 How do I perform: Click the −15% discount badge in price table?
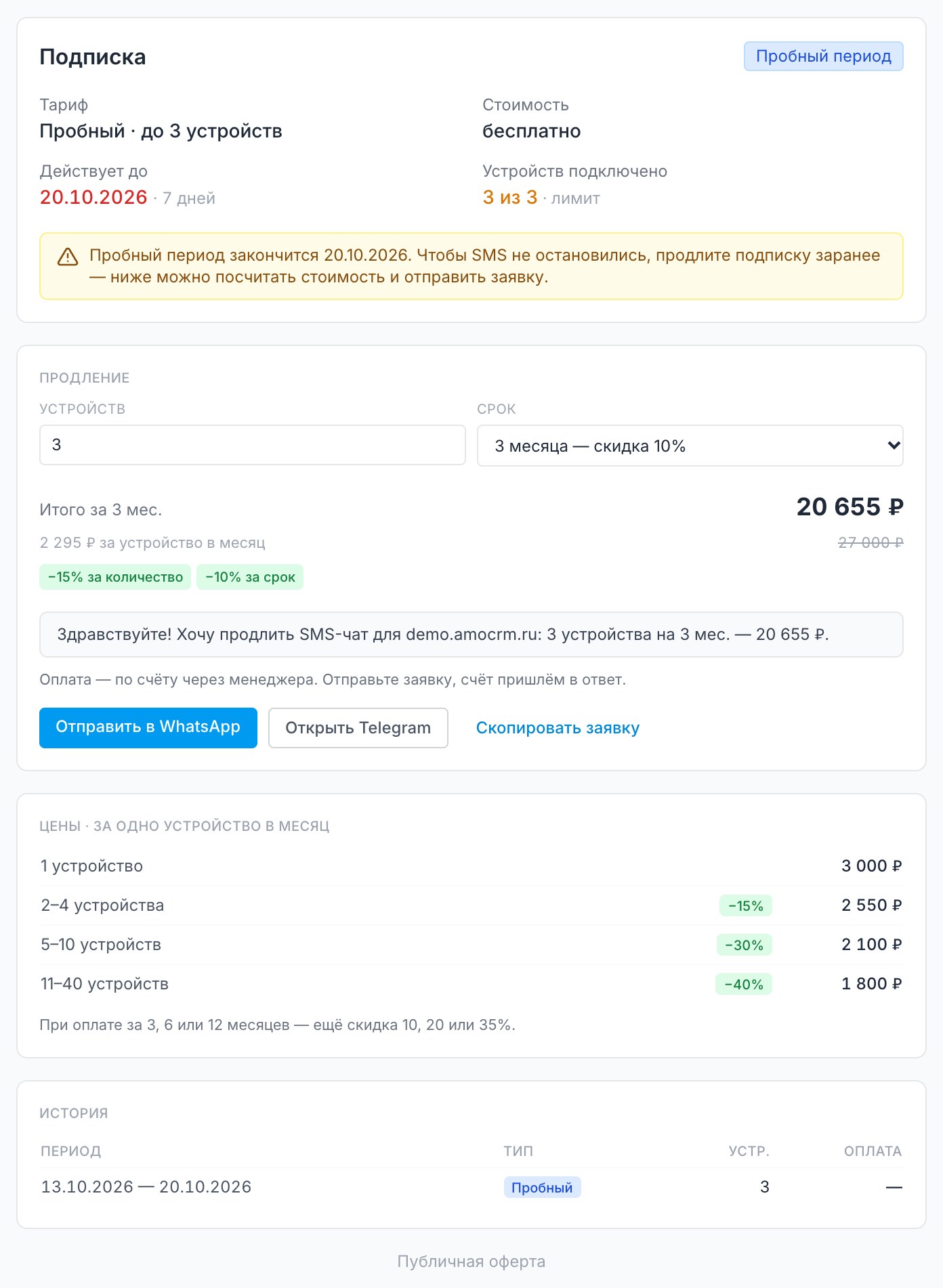click(746, 905)
